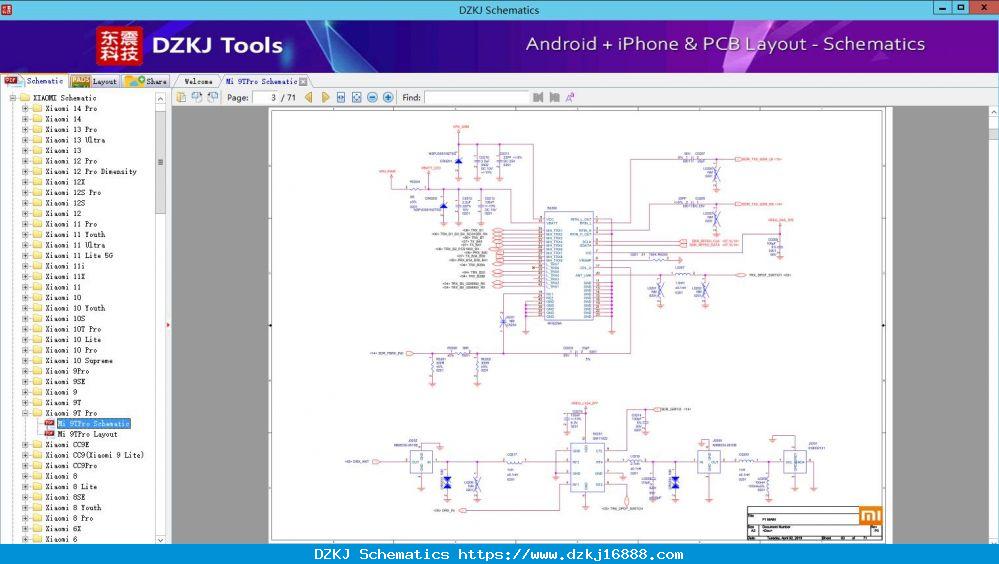Screen dimensions: 999x564
Task: Go to next page arrow
Action: 325,98
